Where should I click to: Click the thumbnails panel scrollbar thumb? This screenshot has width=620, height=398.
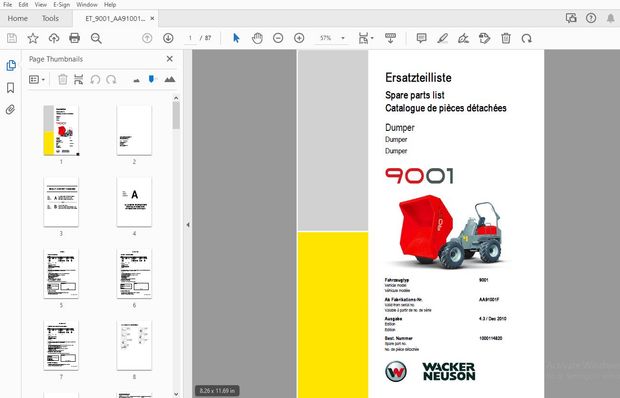click(176, 115)
